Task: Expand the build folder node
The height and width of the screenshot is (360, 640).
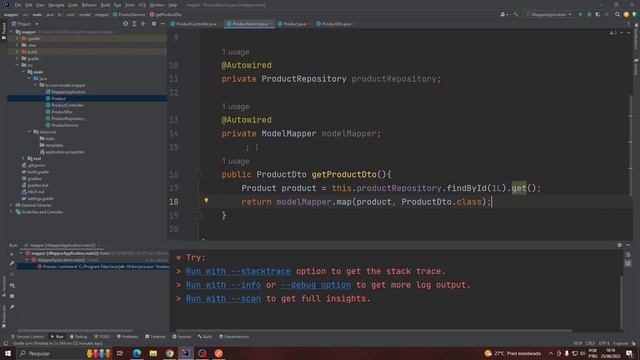Action: pos(18,52)
